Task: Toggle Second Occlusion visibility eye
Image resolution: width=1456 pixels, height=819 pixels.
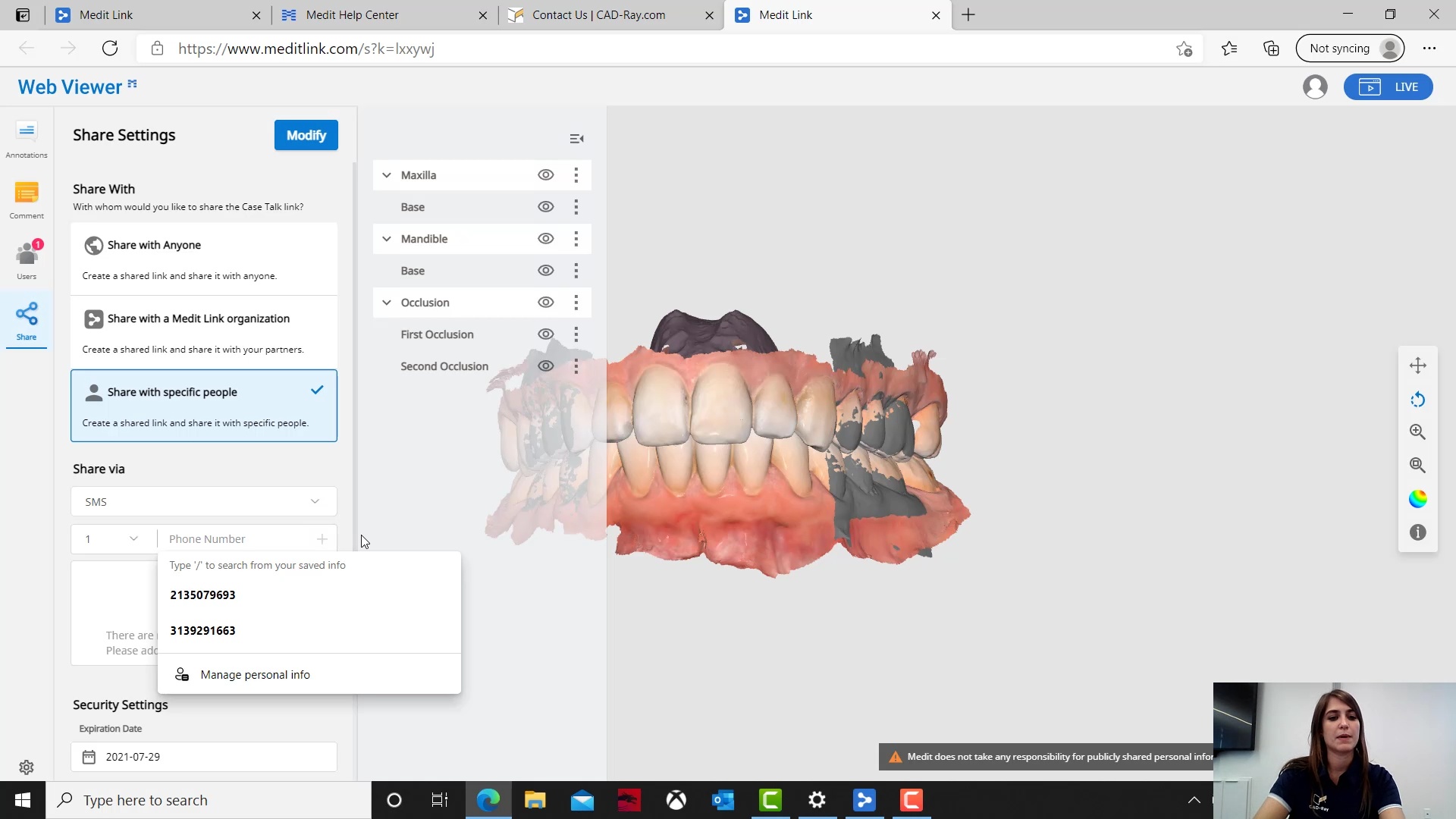Action: click(x=545, y=366)
